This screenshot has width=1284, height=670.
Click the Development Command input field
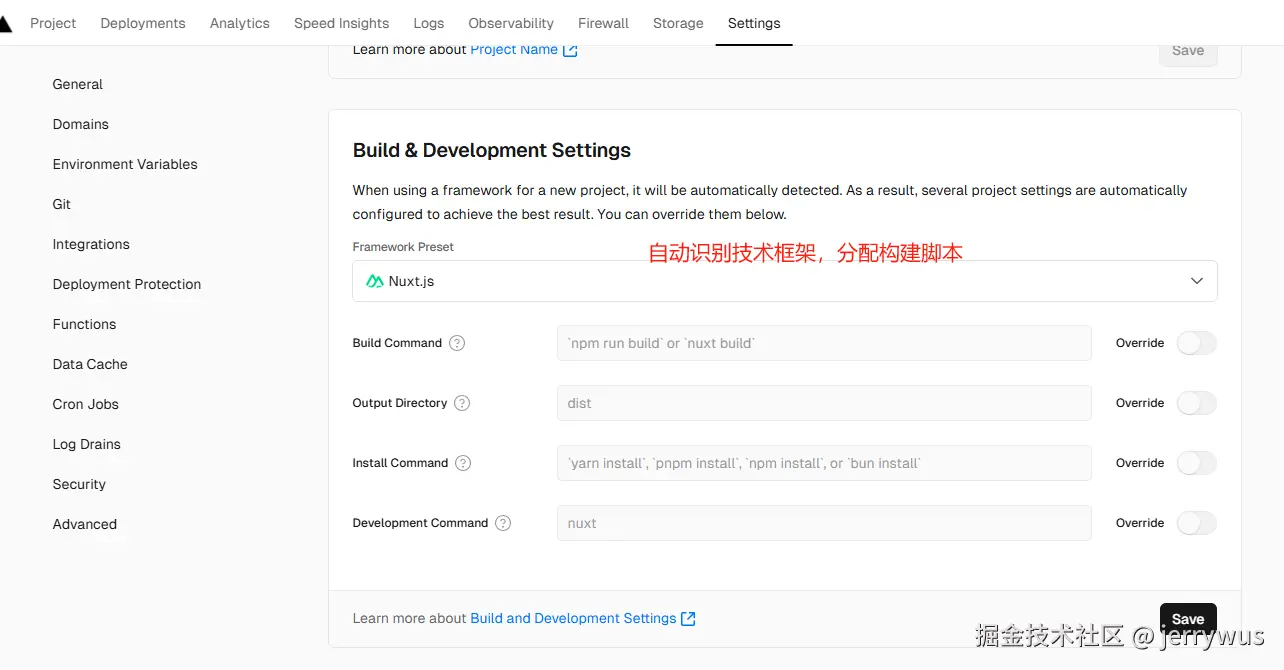click(x=824, y=523)
